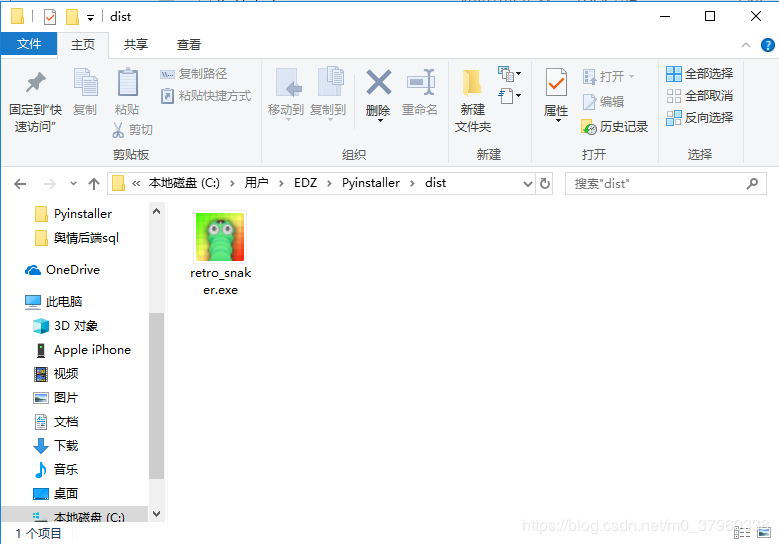This screenshot has width=779, height=544.
Task: Click Paste shortcut (粘贴快捷方式)
Action: (x=206, y=96)
